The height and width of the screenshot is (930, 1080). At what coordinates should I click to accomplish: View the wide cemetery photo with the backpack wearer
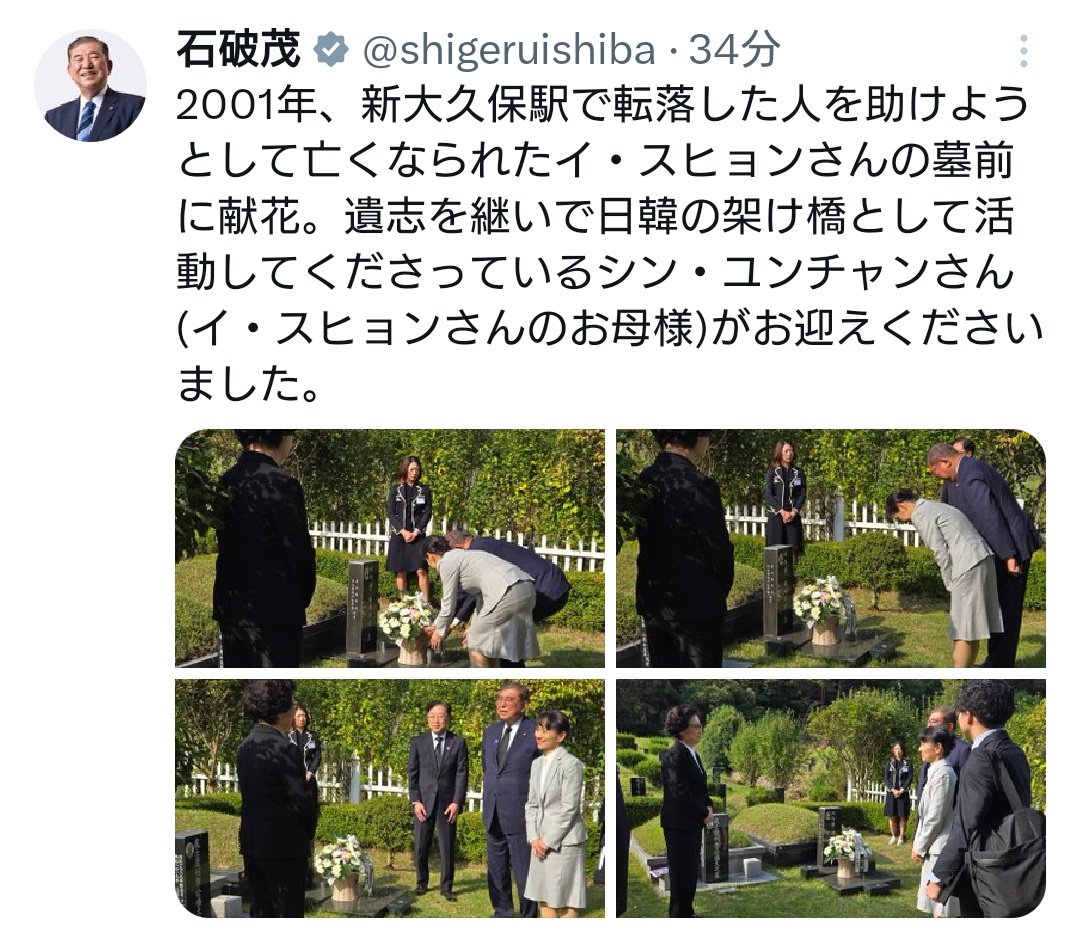pos(831,798)
